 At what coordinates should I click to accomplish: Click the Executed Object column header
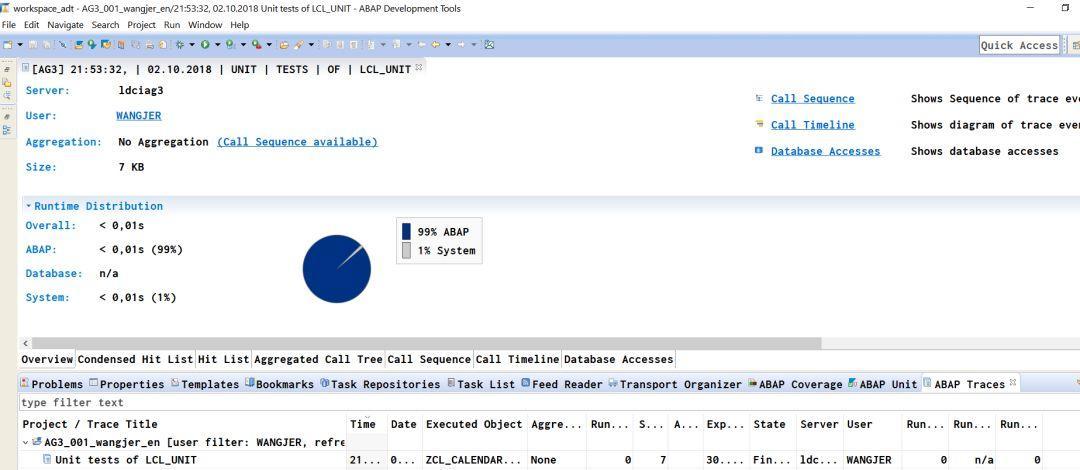click(474, 424)
